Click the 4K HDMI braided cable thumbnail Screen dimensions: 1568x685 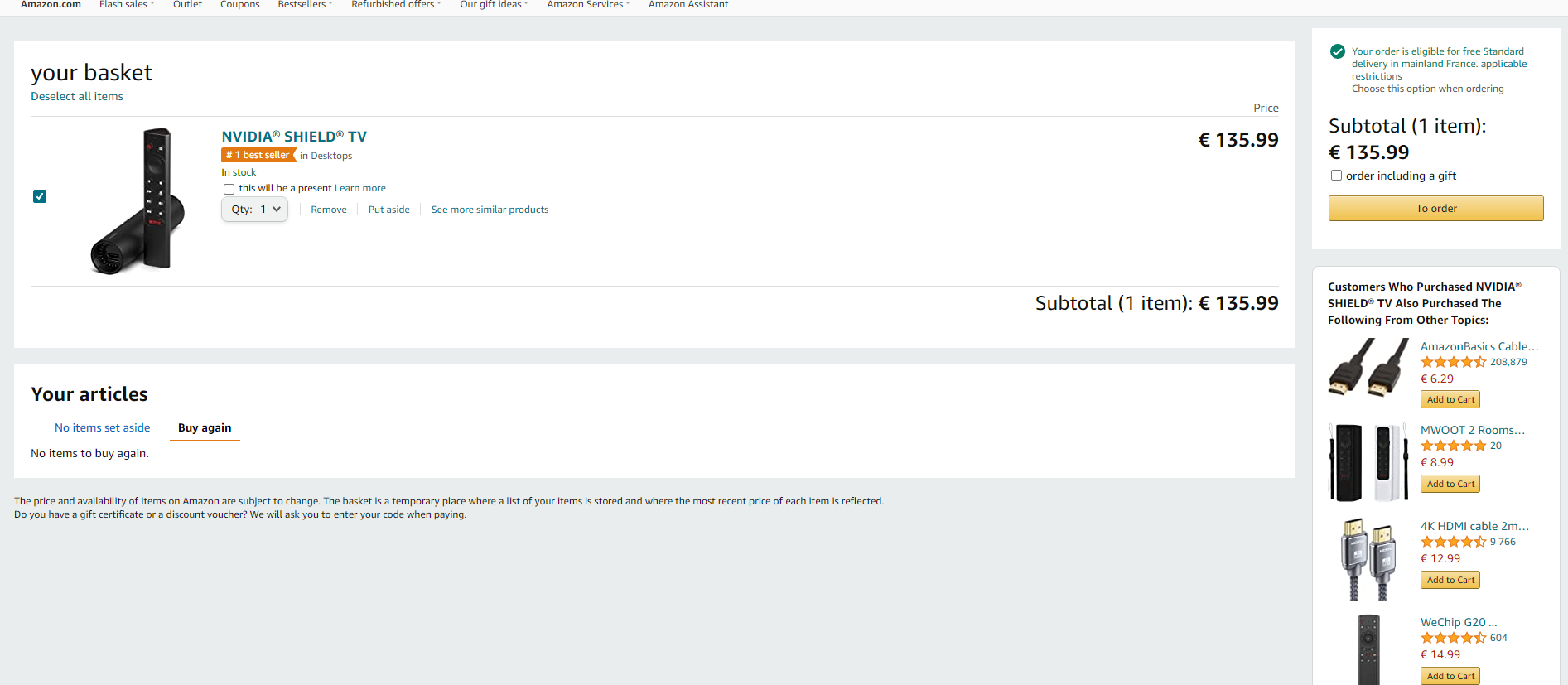click(1368, 559)
